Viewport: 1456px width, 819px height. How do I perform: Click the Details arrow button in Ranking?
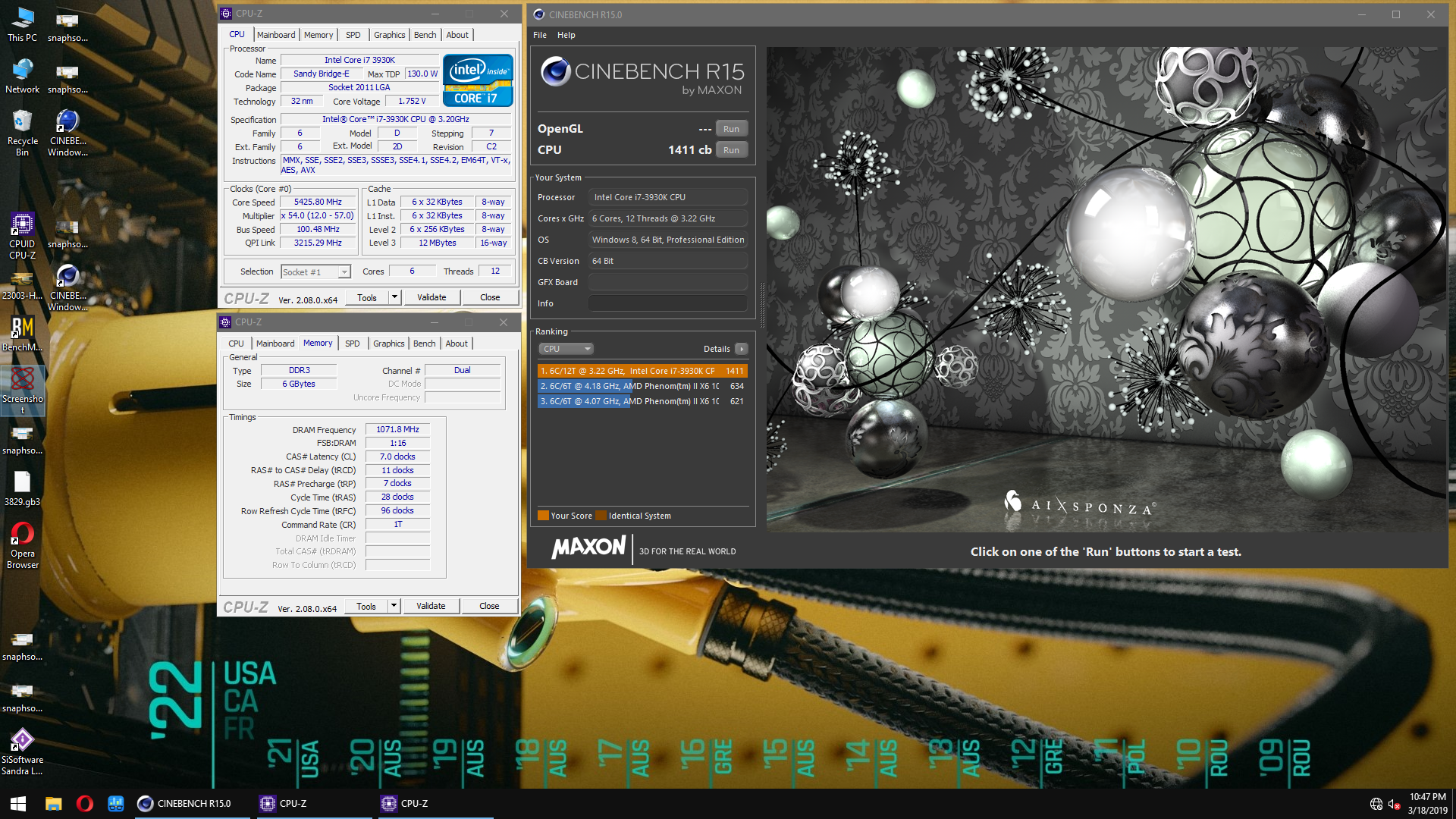(741, 349)
